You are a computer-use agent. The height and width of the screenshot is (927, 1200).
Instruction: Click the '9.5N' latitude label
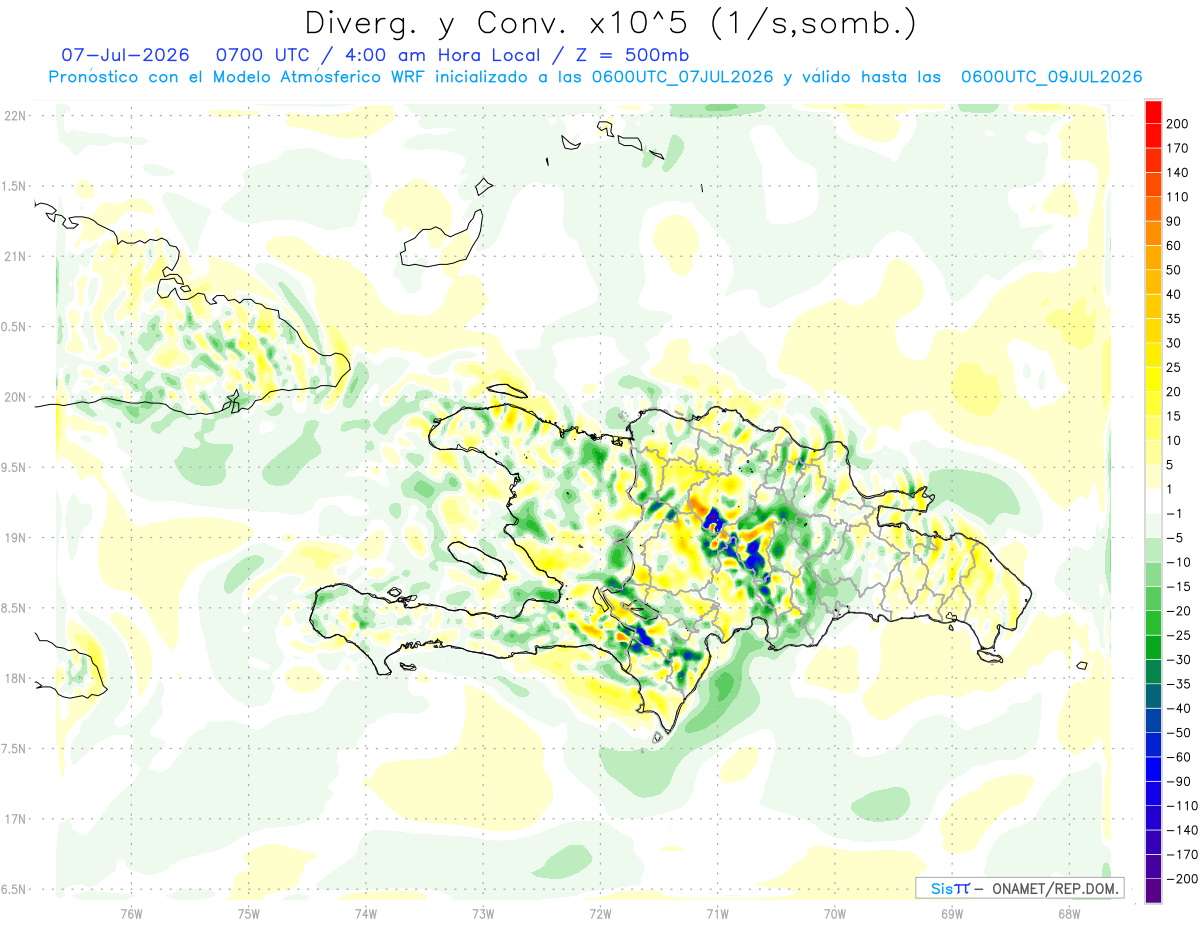click(x=14, y=467)
